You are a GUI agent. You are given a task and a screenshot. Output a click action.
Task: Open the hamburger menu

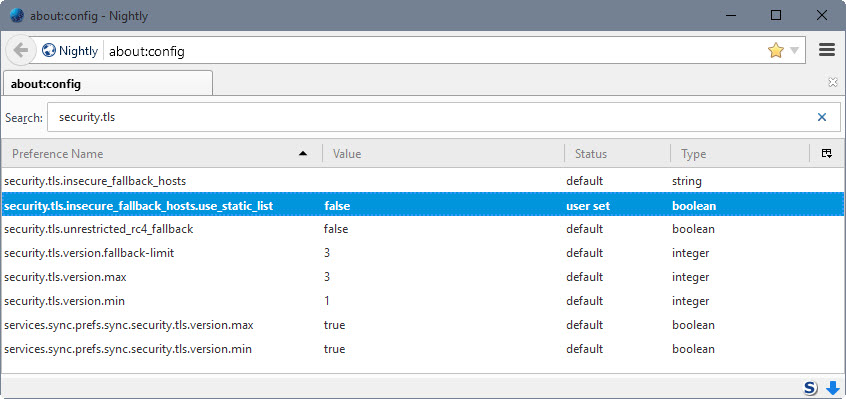coord(827,50)
